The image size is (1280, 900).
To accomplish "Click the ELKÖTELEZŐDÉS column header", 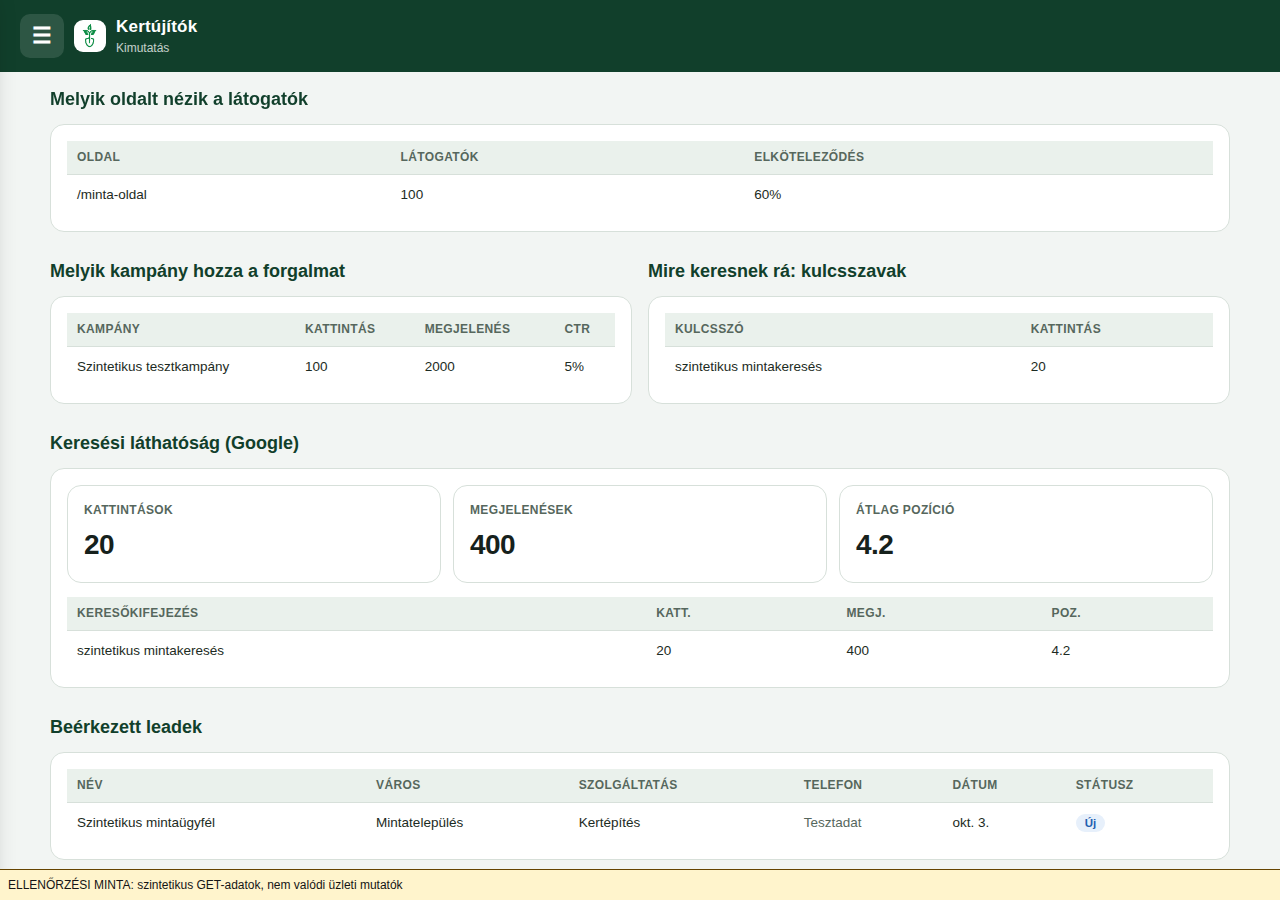I will point(809,158).
